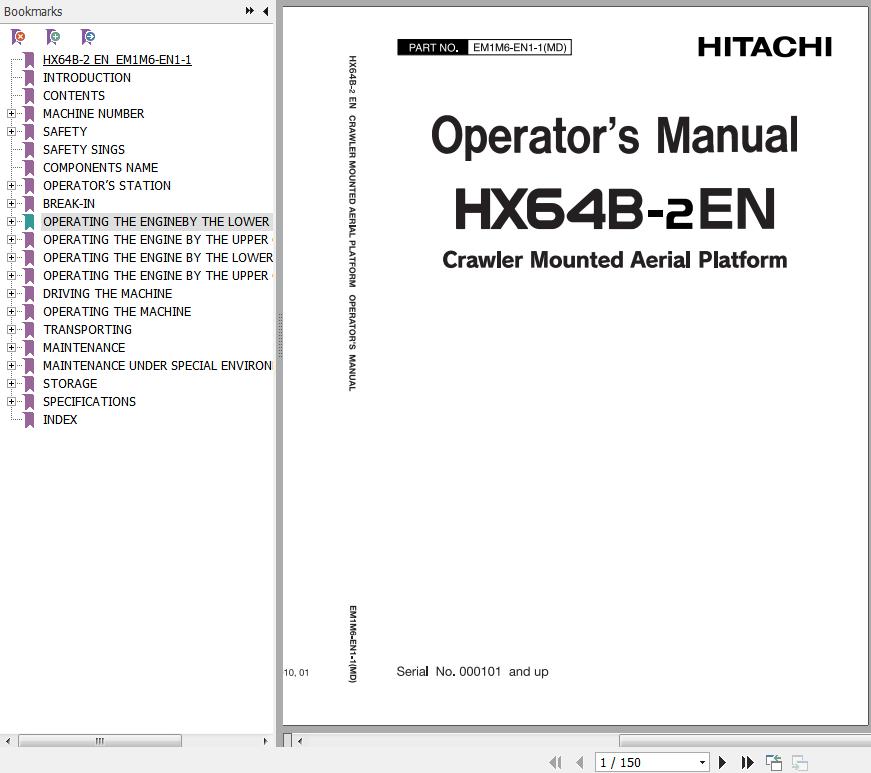The height and width of the screenshot is (773, 871).
Task: Click the INTRODUCTION bookmark ribbon icon
Action: click(x=29, y=78)
